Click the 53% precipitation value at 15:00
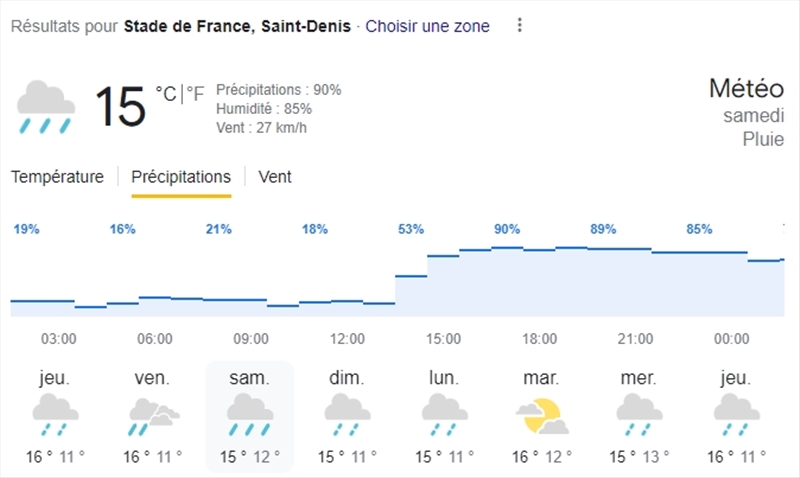This screenshot has height=478, width=800. tap(411, 229)
